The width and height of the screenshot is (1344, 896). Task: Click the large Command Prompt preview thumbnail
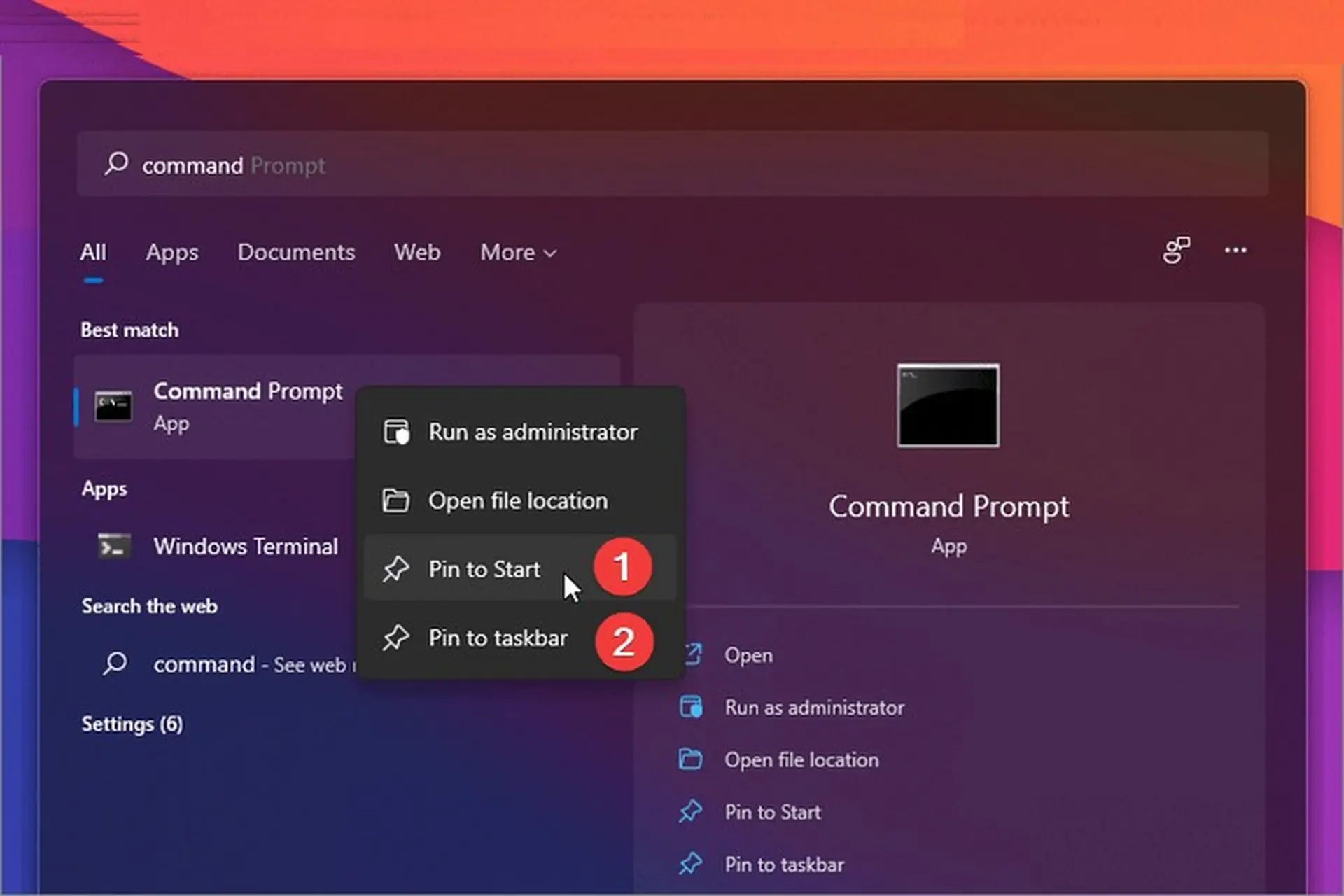948,405
